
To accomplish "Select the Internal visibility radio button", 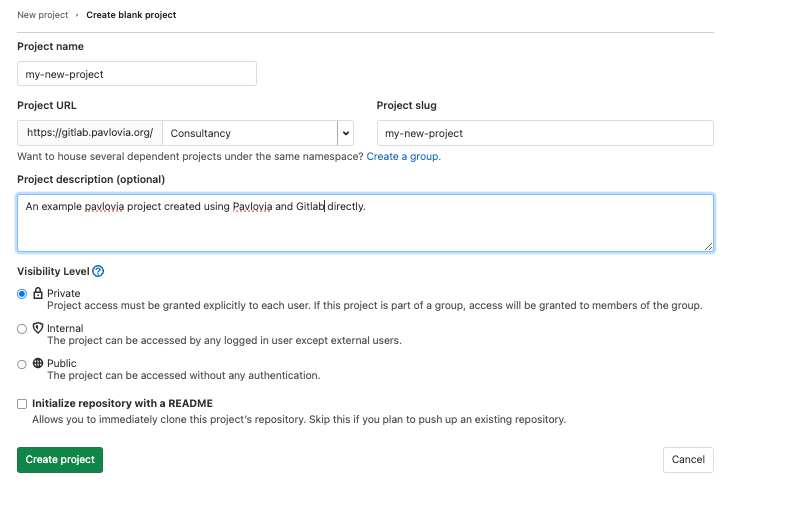I will tap(22, 328).
